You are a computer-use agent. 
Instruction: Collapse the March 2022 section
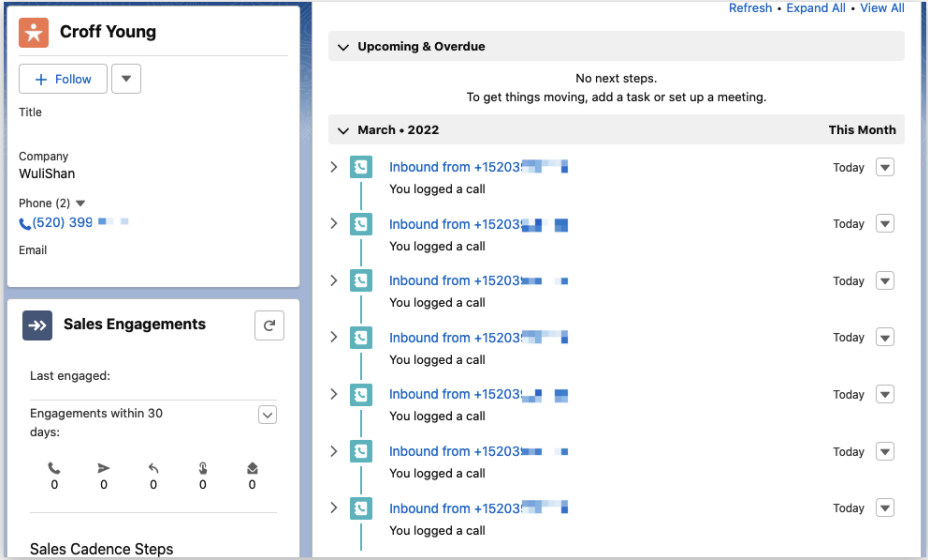[343, 130]
